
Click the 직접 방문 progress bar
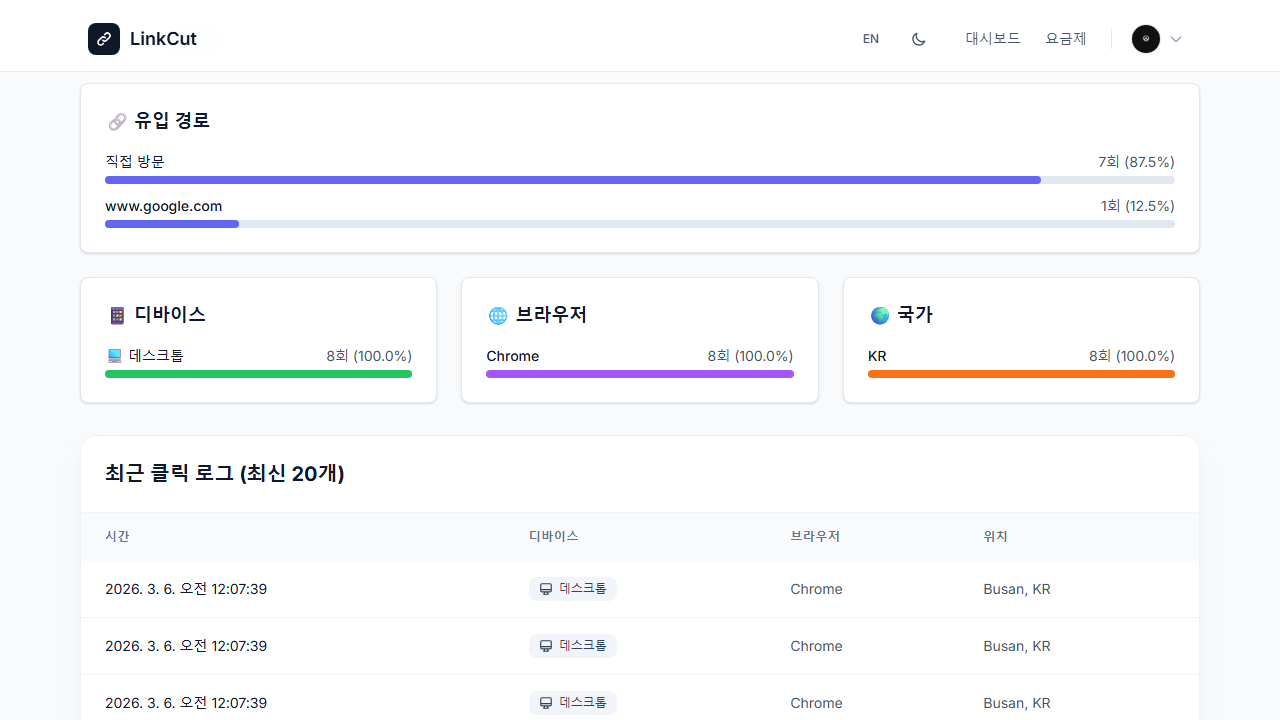click(640, 180)
